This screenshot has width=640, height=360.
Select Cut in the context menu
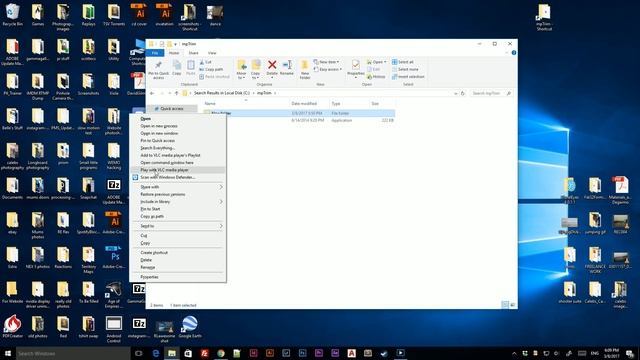pyautogui.click(x=178, y=236)
